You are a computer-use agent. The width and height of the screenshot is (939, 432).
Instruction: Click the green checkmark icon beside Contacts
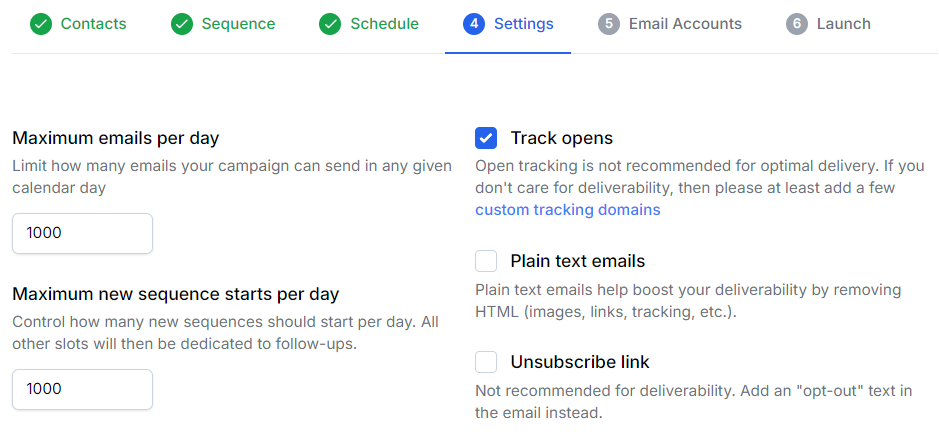click(41, 25)
